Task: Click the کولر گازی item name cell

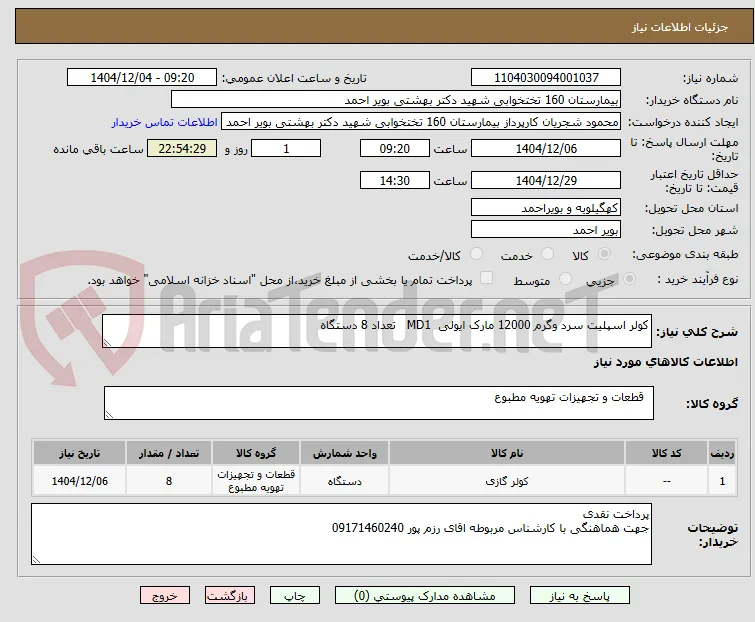Action: click(x=507, y=481)
